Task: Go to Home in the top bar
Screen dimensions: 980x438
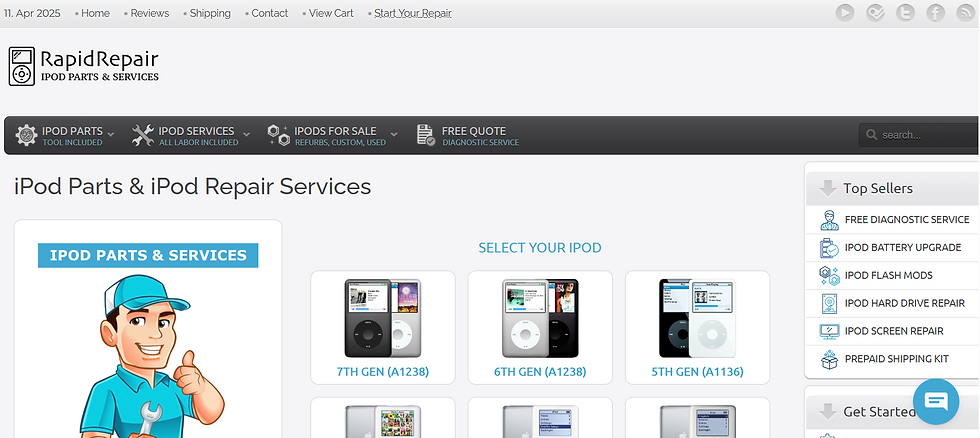Action: (95, 13)
